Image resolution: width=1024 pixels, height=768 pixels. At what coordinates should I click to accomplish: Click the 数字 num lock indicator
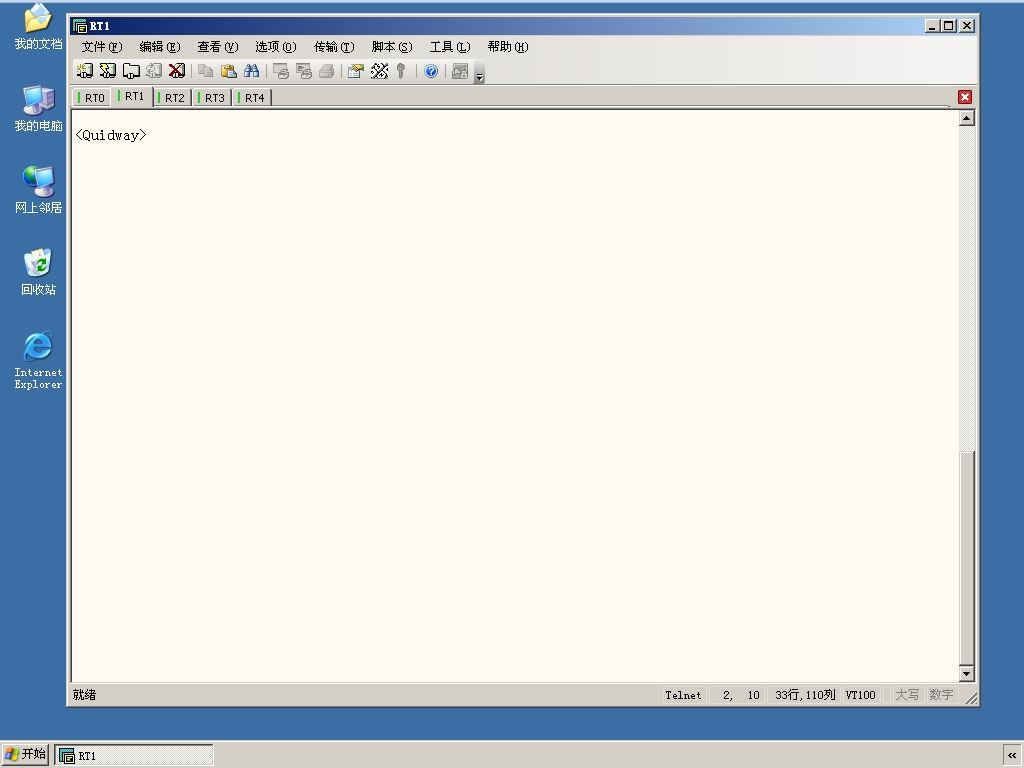click(x=941, y=696)
